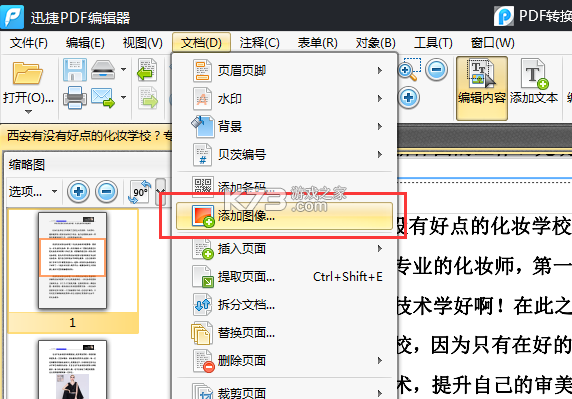Viewport: 572px width, 399px height.
Task: Choose 替换页面... from the menu
Action: pos(285,333)
